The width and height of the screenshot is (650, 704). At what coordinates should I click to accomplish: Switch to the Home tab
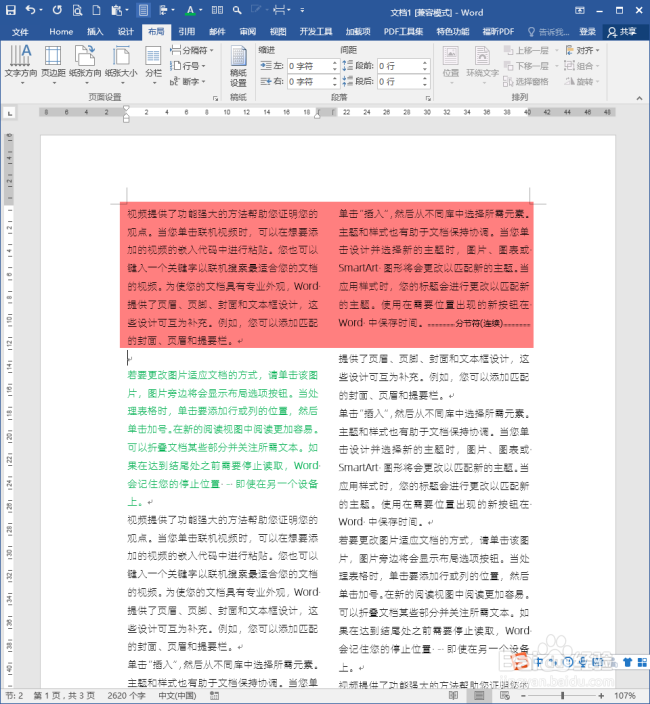click(x=61, y=32)
